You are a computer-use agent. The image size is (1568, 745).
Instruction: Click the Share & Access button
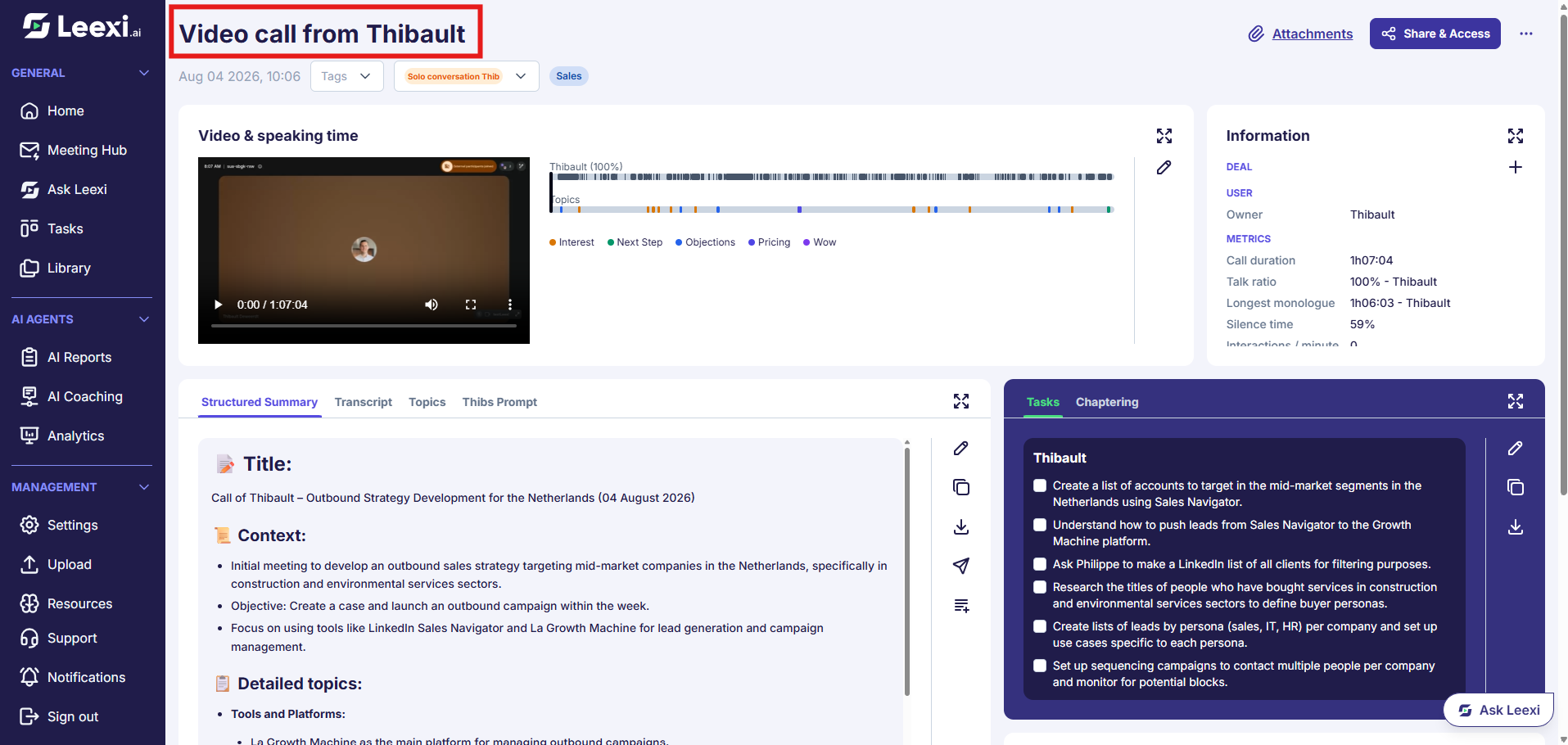pos(1435,34)
